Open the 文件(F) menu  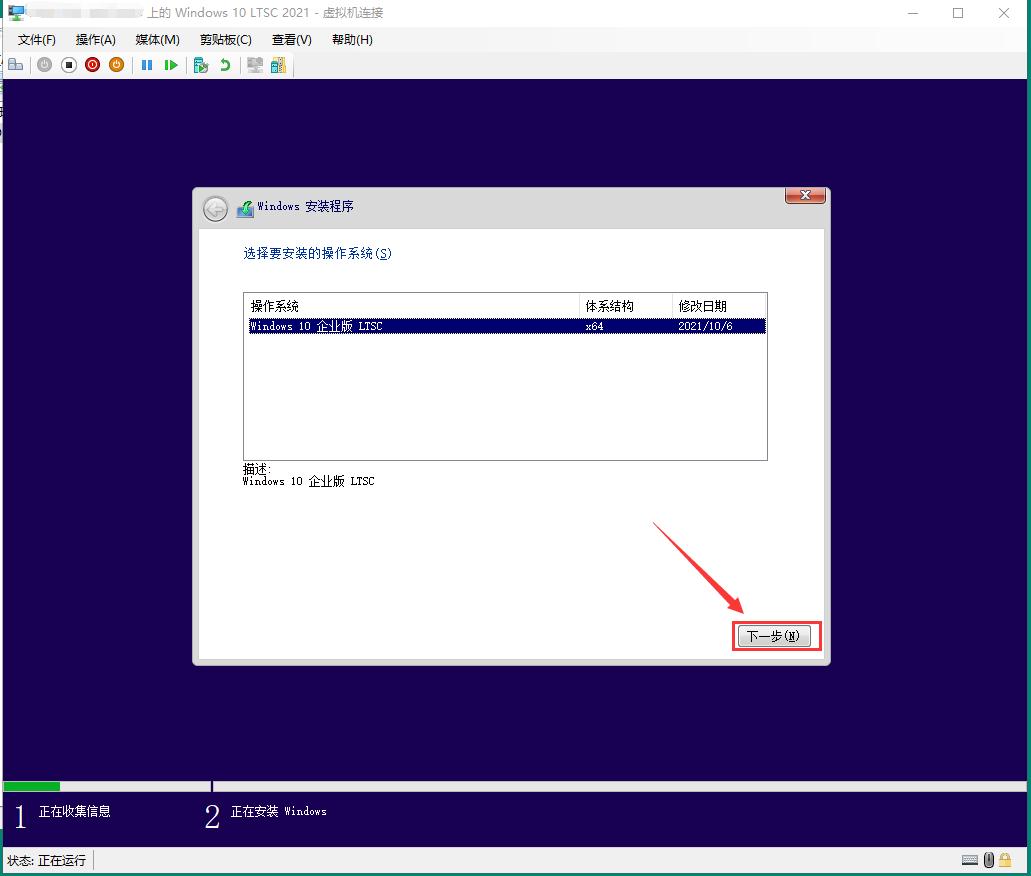37,39
